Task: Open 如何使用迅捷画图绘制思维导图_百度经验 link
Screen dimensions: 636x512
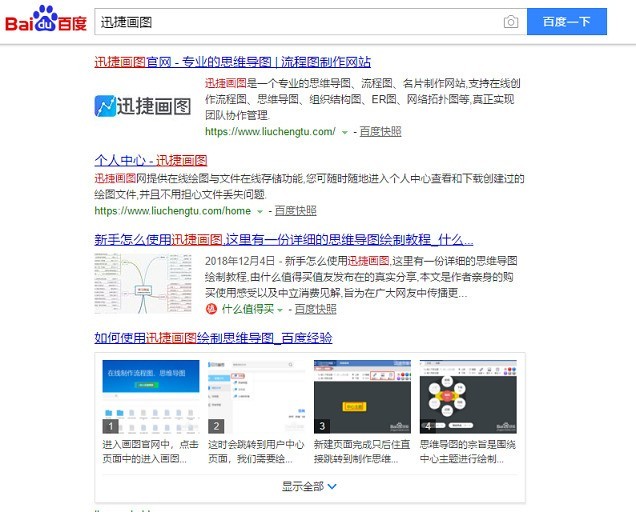Action: coord(213,338)
